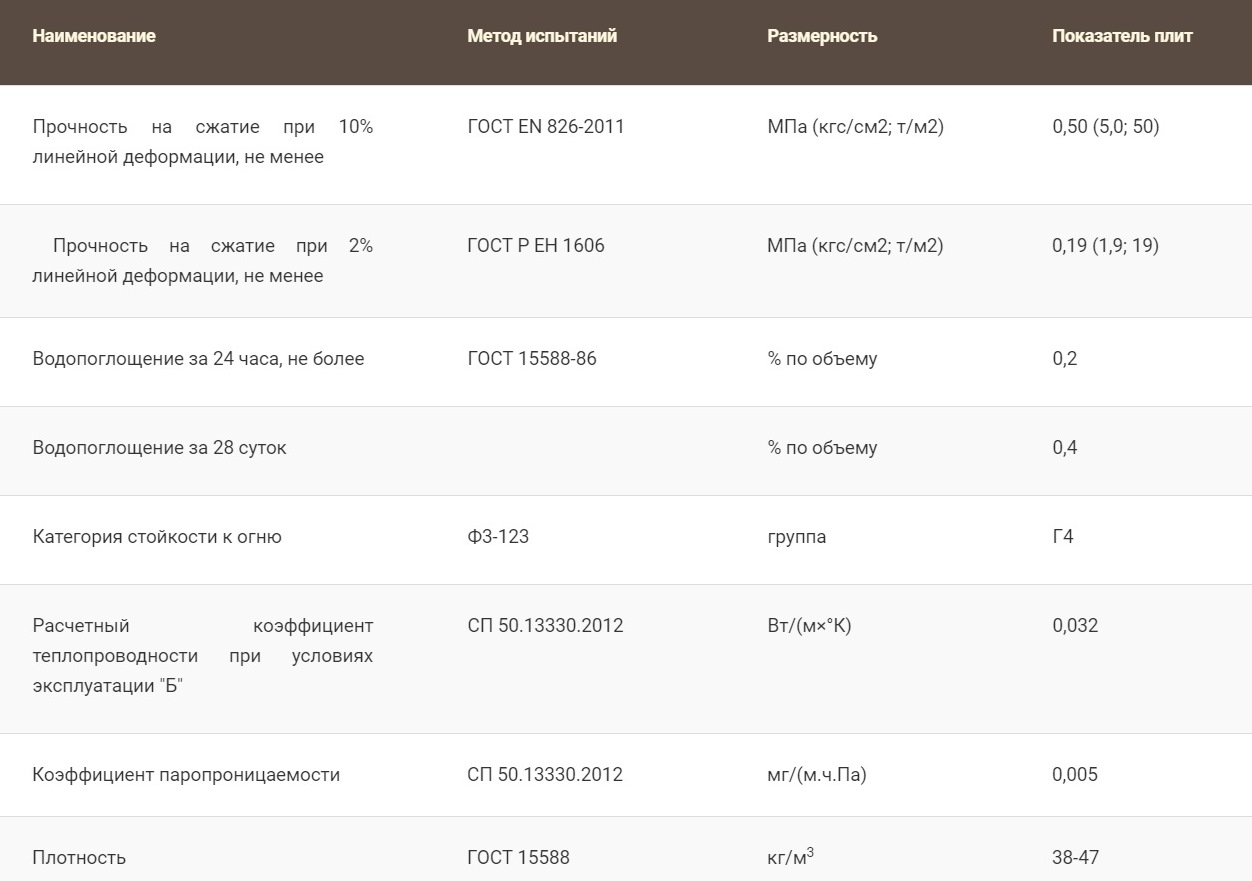
Task: Click the "Водопоглощение за 28 суток" row name
Action: pyautogui.click(x=159, y=448)
